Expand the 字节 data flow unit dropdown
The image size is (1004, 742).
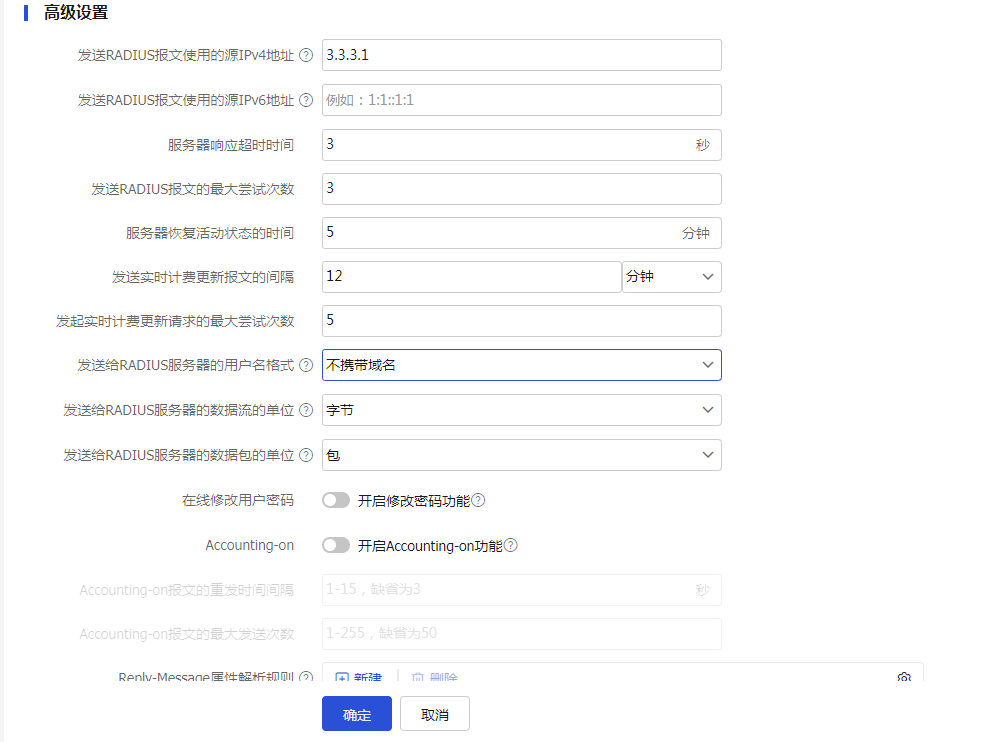[x=521, y=410]
